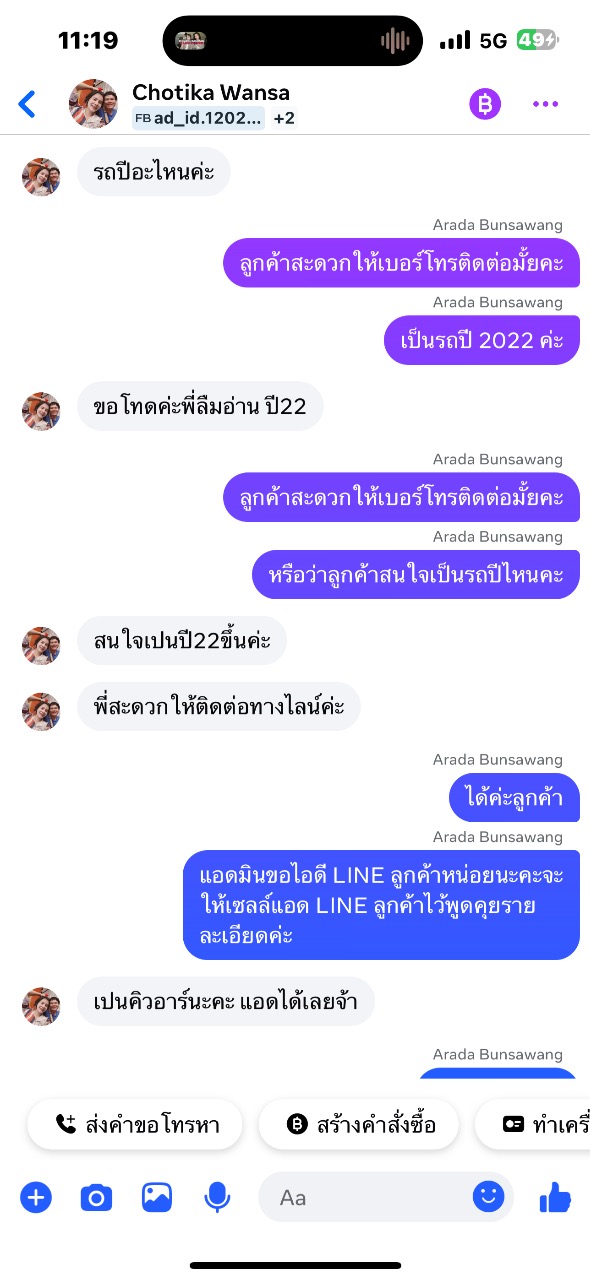The height and width of the screenshot is (1280, 590).
Task: Open the purple payment (B) icon in header
Action: (x=485, y=103)
